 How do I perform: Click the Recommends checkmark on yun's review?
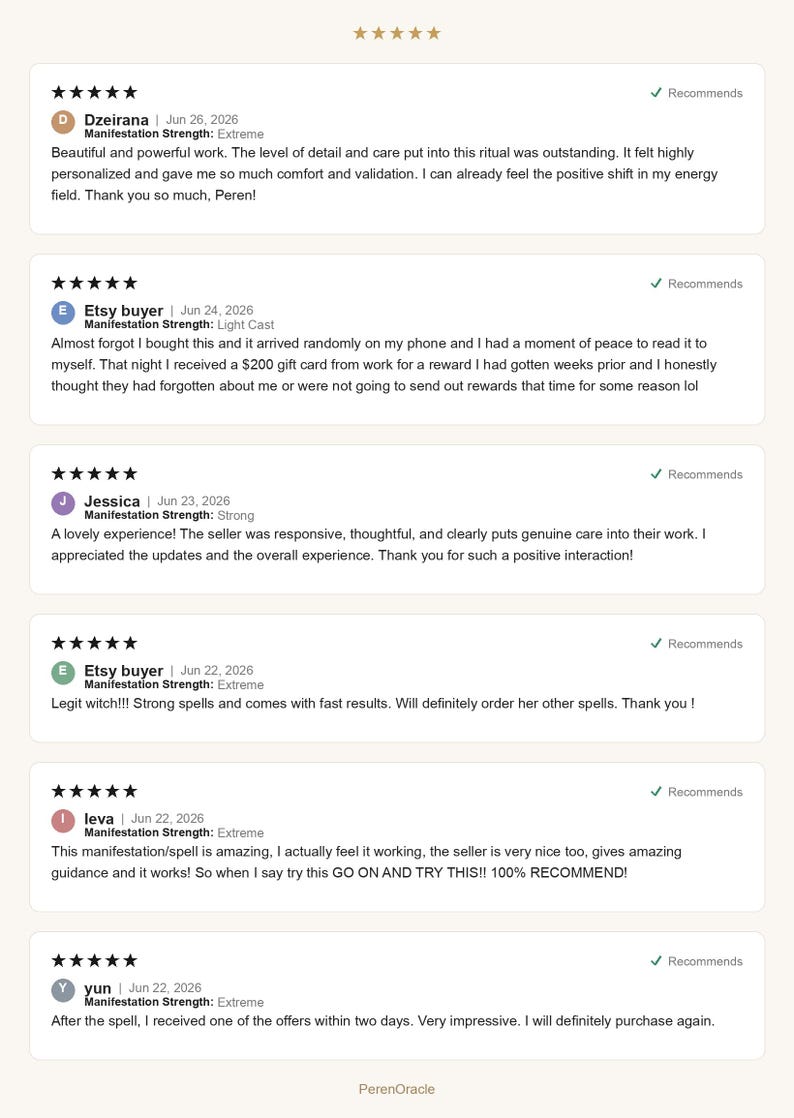click(x=656, y=961)
